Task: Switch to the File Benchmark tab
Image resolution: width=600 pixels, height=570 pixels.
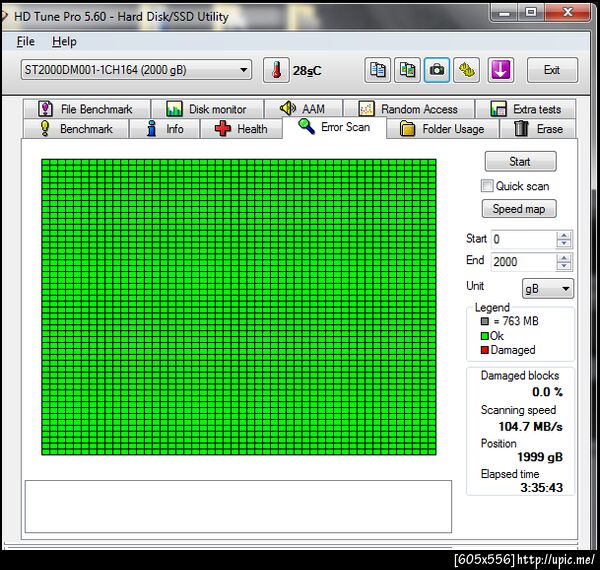Action: click(87, 109)
